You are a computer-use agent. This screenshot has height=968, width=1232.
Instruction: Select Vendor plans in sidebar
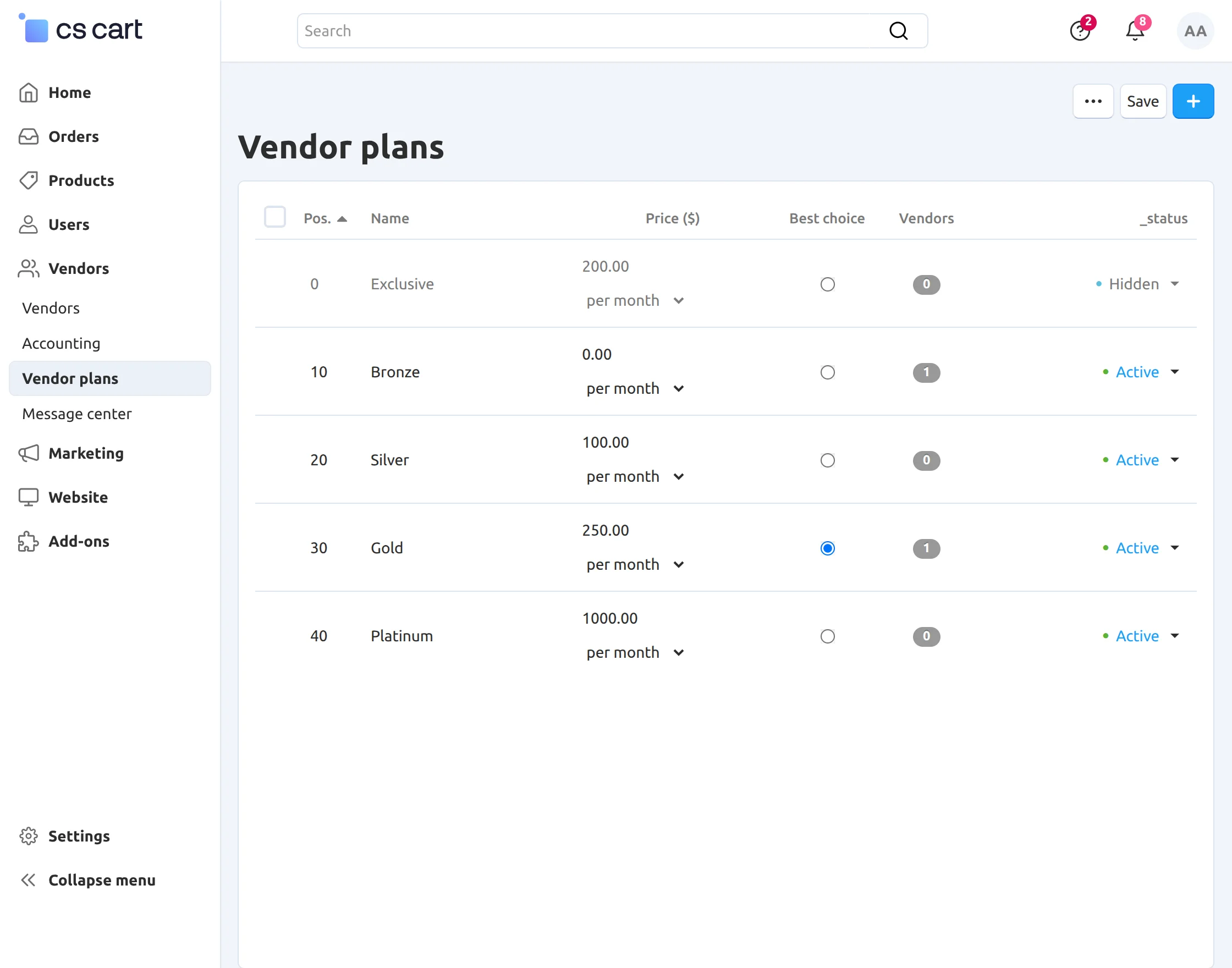pos(110,378)
